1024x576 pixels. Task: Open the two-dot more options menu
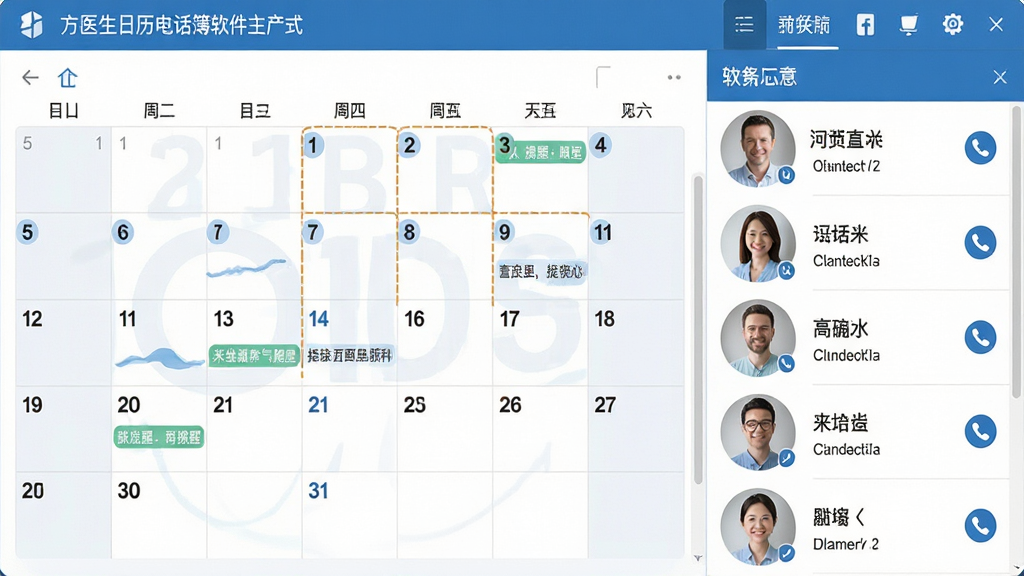(x=674, y=77)
